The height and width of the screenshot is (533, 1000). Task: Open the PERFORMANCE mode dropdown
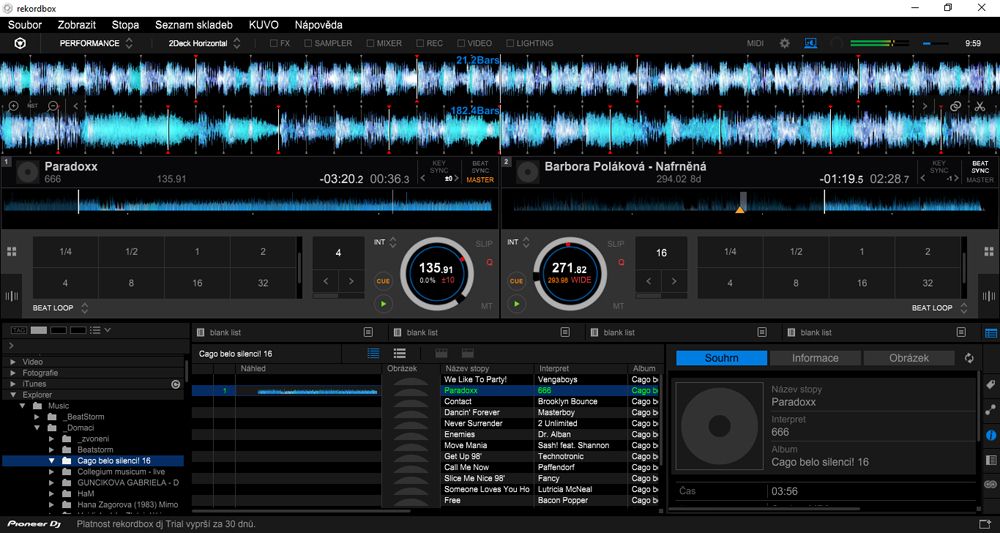(x=95, y=43)
